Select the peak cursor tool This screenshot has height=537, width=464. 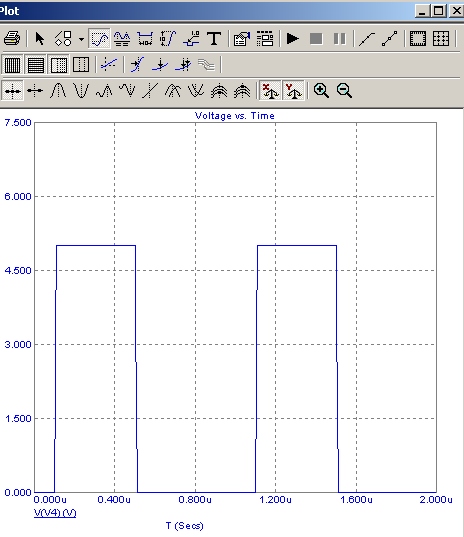(58, 91)
